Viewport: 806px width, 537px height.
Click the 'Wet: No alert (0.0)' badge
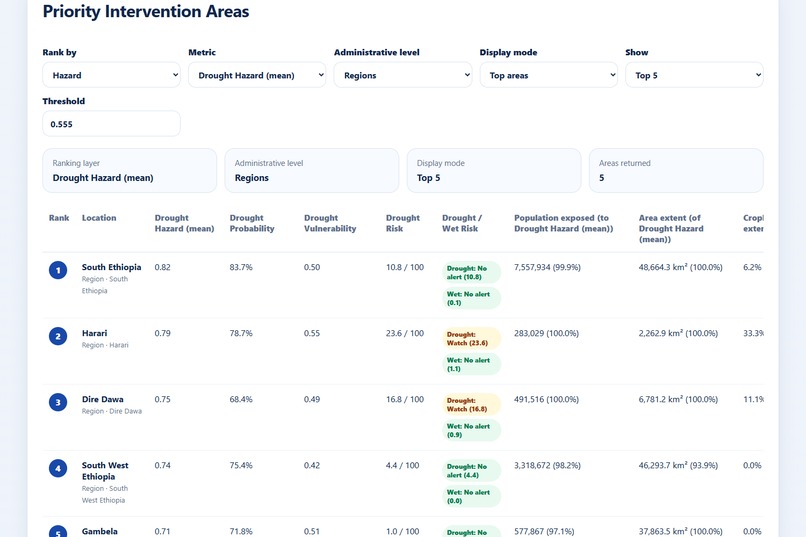click(471, 496)
